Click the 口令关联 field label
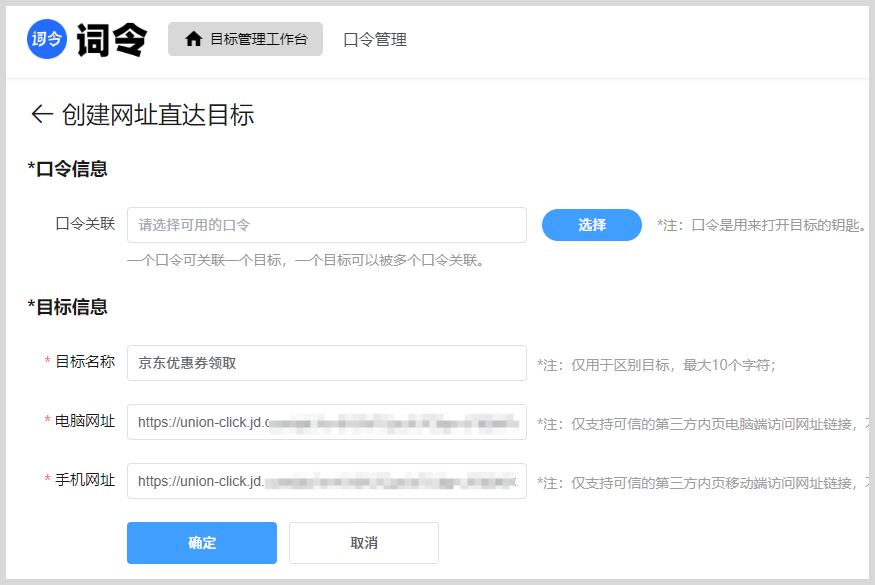The width and height of the screenshot is (875, 585). [x=85, y=224]
